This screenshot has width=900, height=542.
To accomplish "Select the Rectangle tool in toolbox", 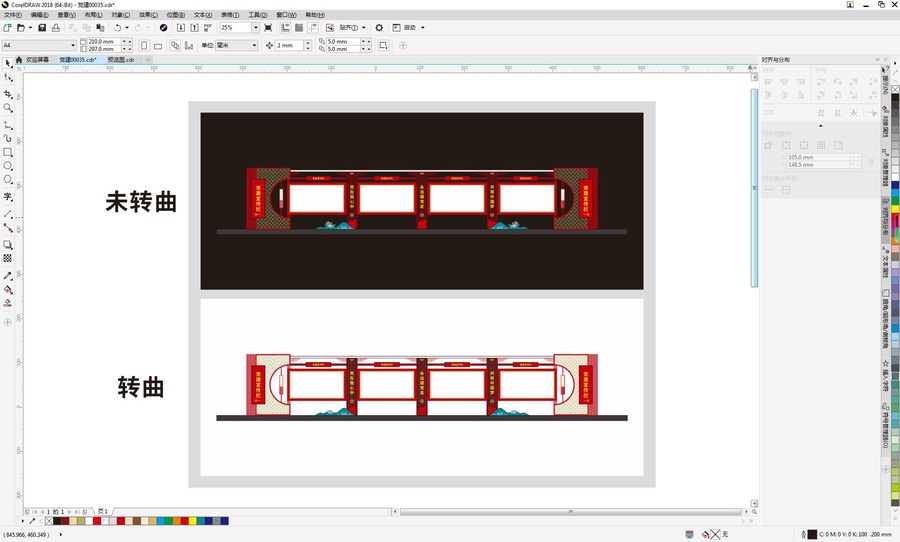I will (7, 152).
